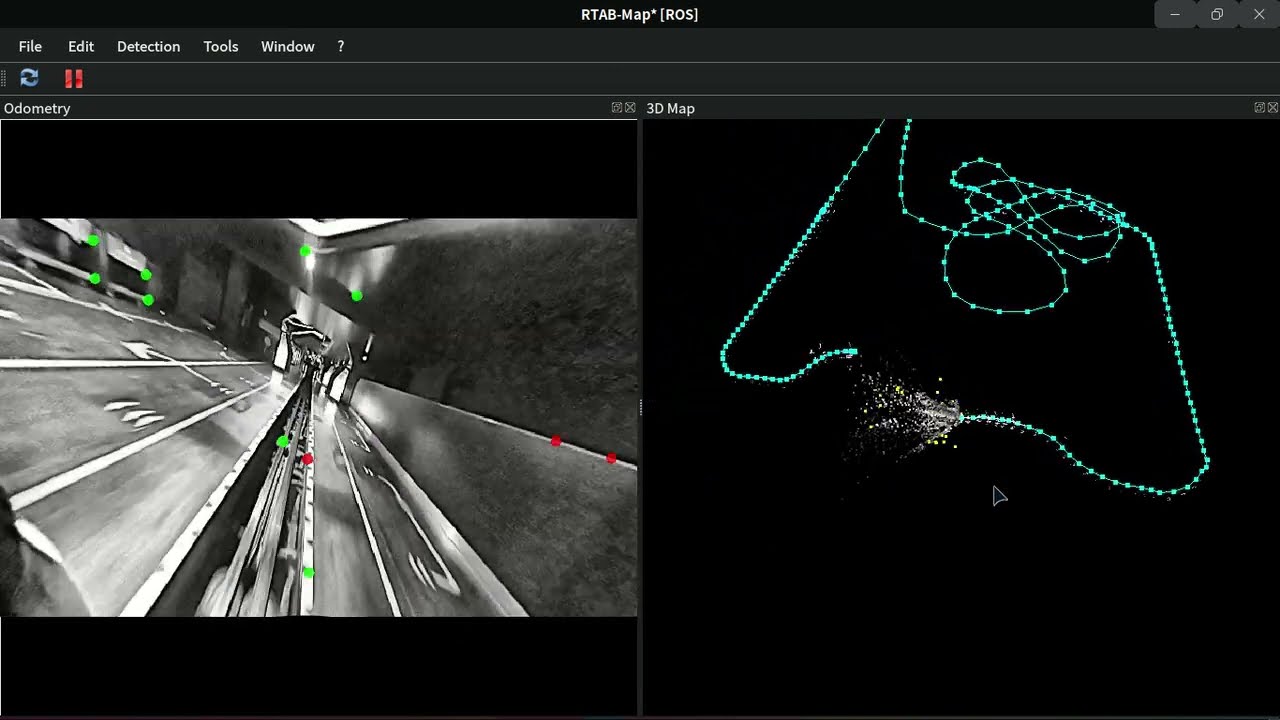This screenshot has height=720, width=1280.
Task: Close the 3D Map panel with its X icon
Action: click(x=1273, y=107)
